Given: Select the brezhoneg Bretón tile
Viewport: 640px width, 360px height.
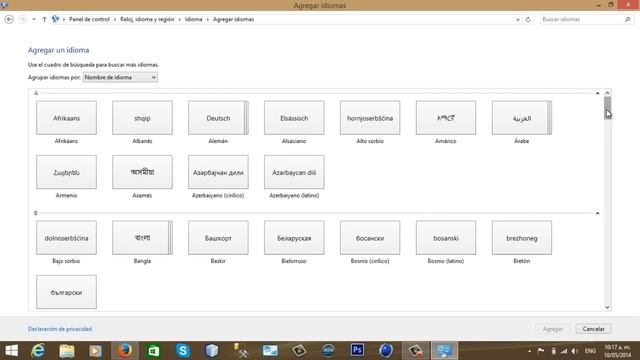Looking at the screenshot, I should click(522, 238).
